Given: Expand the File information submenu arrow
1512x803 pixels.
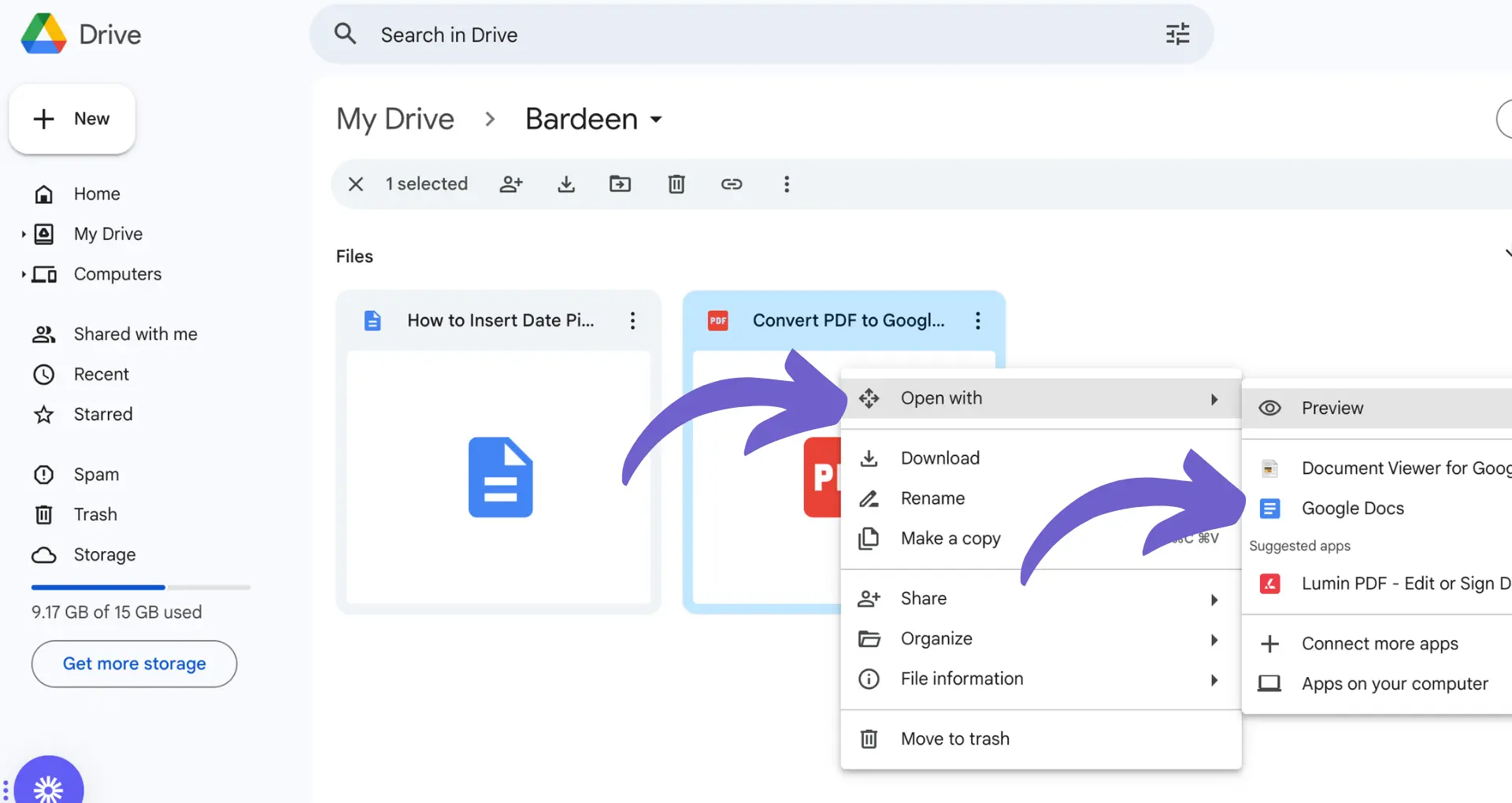Looking at the screenshot, I should click(1214, 680).
